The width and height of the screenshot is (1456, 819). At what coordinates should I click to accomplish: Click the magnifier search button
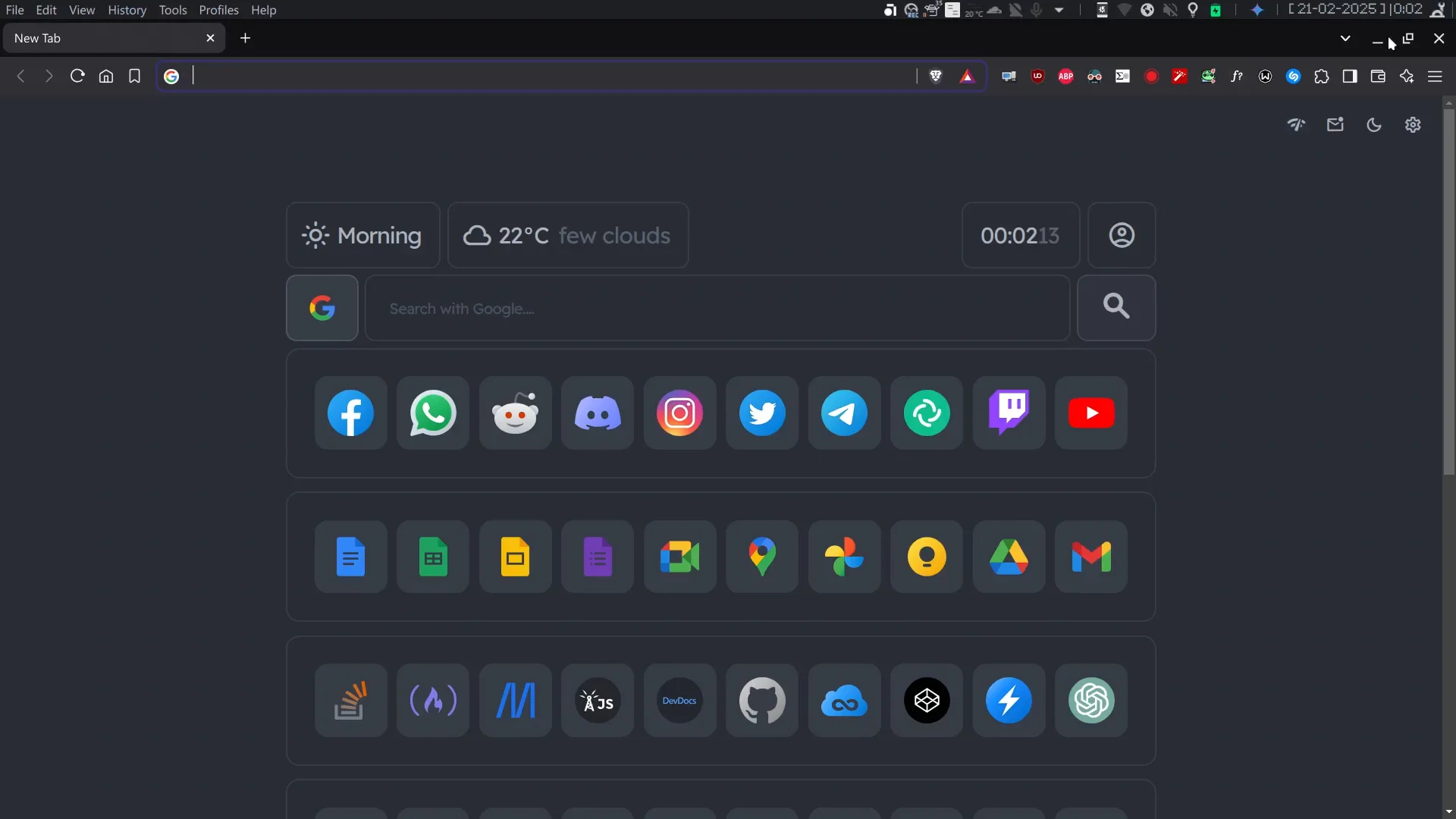tap(1116, 308)
